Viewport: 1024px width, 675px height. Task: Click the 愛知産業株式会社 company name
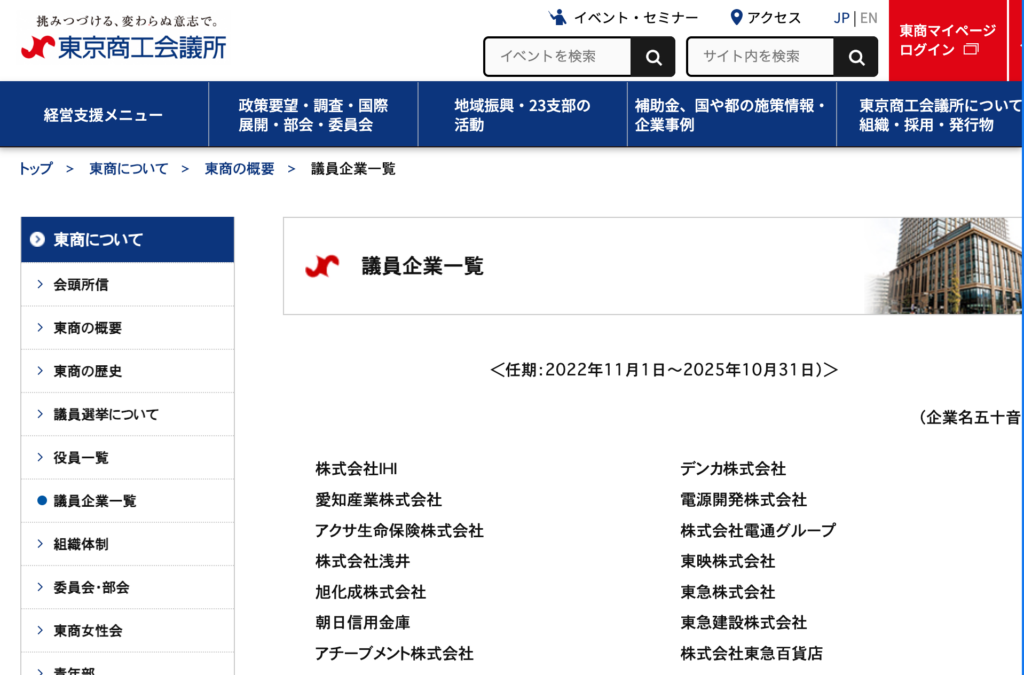click(x=379, y=499)
